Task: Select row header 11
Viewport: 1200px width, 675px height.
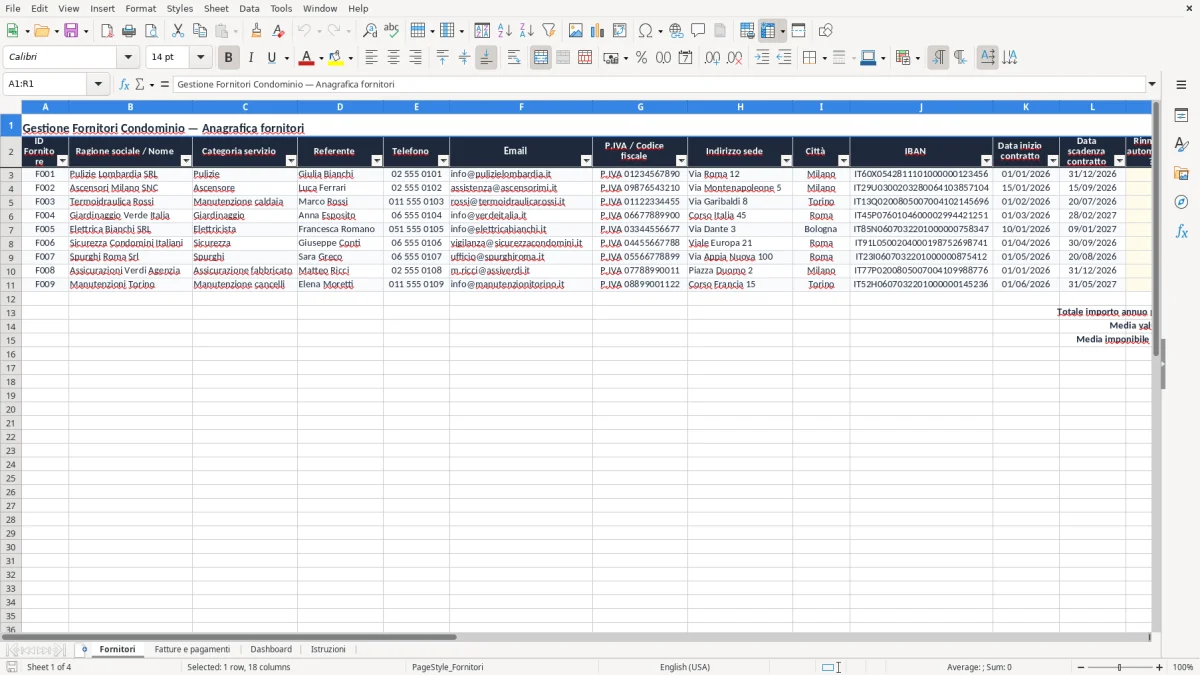Action: 11,285
